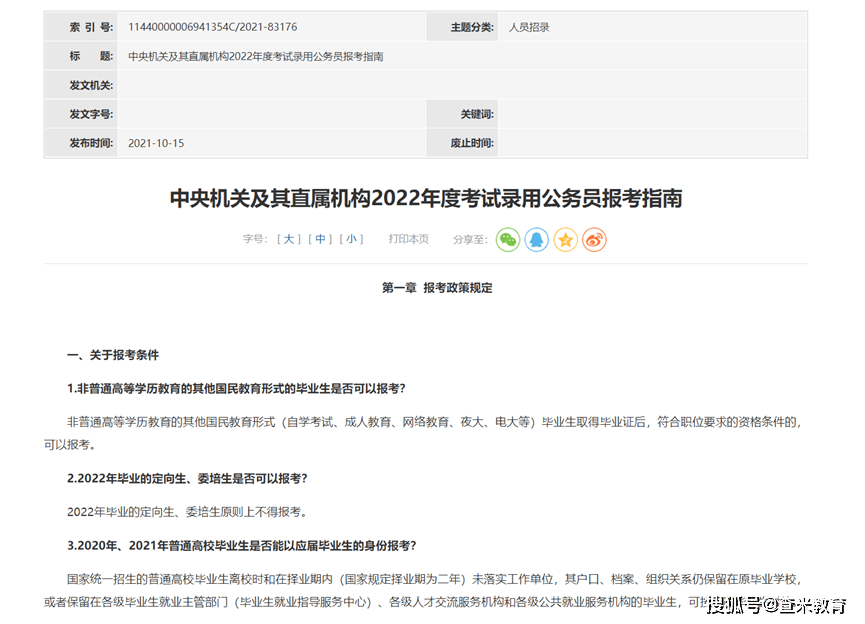Share the article via the QQ icon
865x624 pixels.
tap(536, 239)
